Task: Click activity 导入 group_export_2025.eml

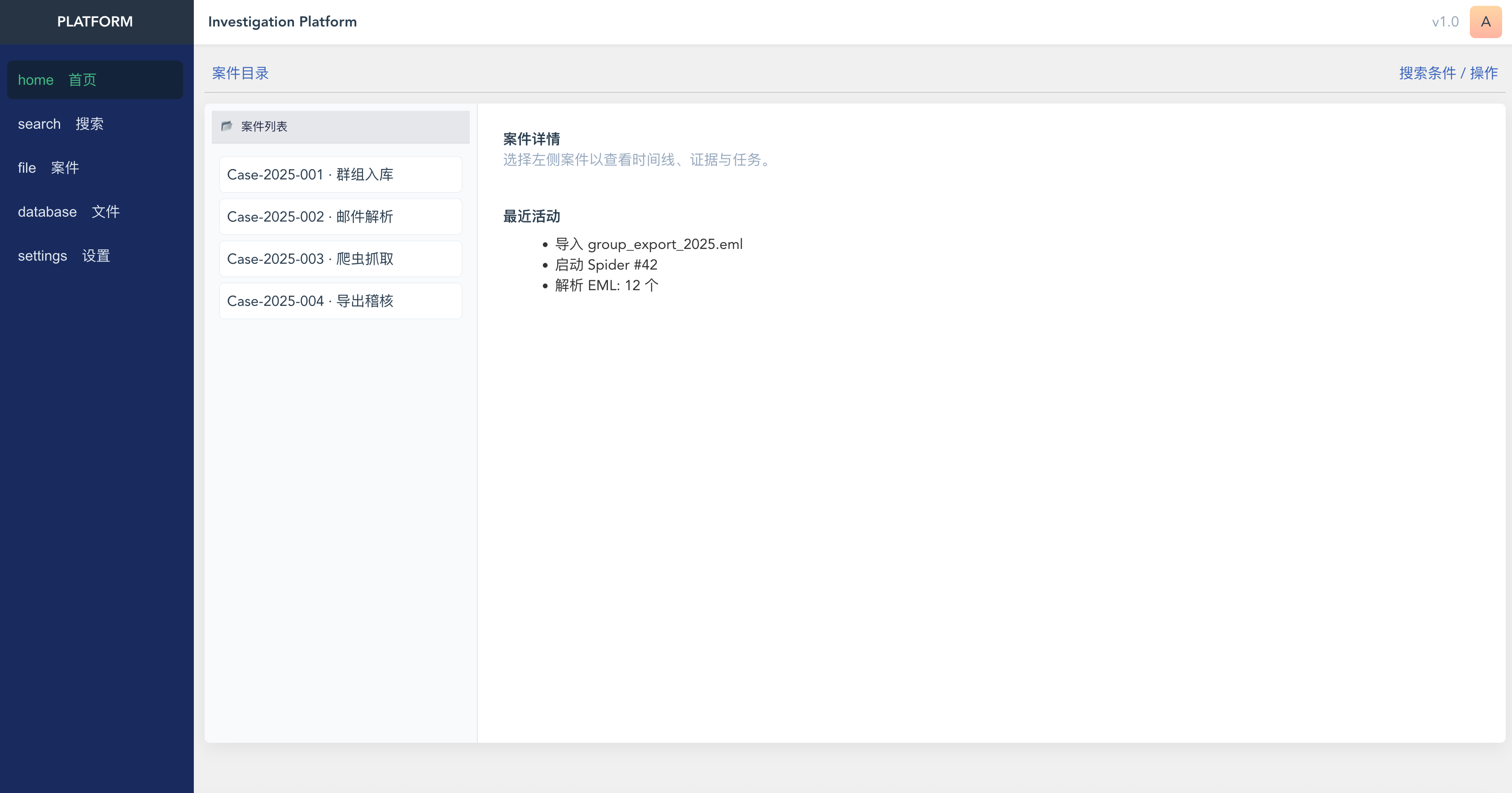Action: coord(649,244)
